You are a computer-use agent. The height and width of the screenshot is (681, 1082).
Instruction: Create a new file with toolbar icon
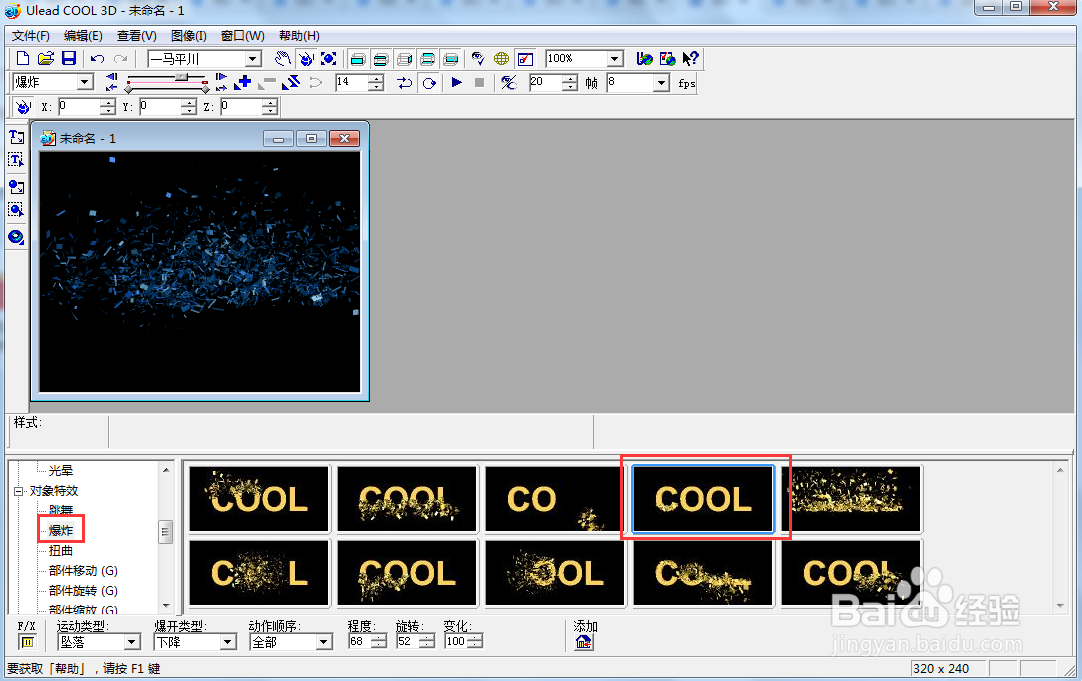23,59
